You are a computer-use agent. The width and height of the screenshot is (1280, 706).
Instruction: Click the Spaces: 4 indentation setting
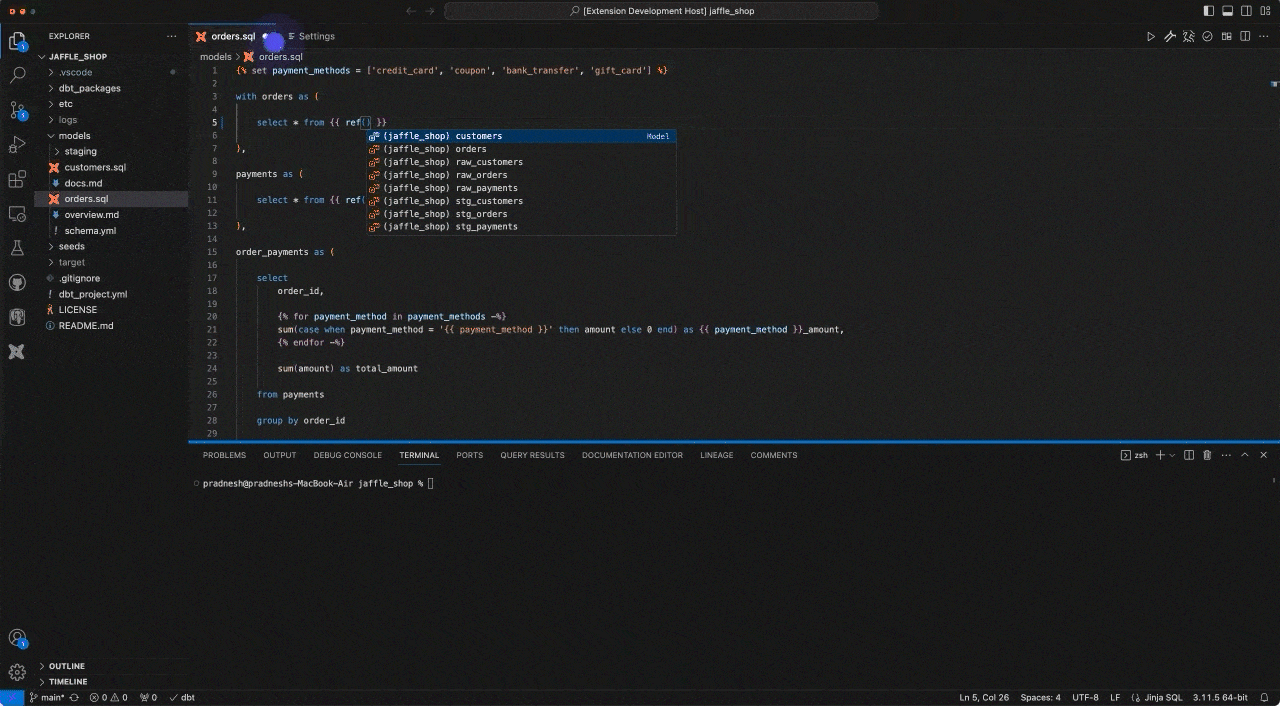pyautogui.click(x=1041, y=697)
